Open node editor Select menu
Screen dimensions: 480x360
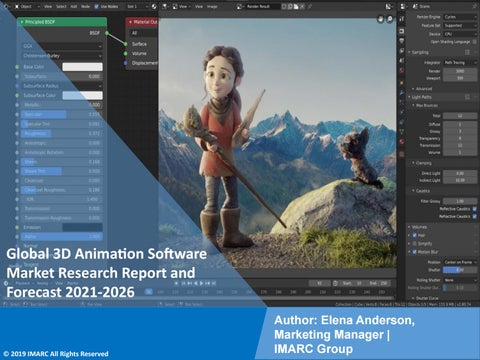(61, 6)
